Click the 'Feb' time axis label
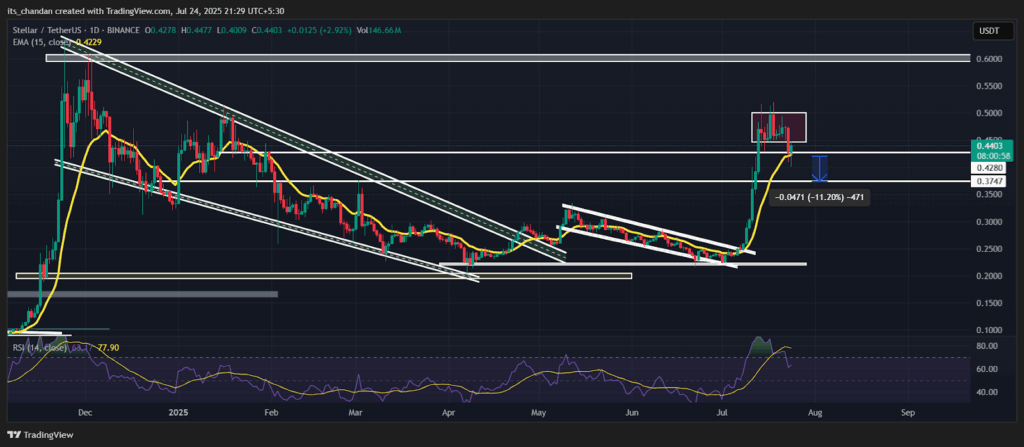1024x447 pixels. coord(271,413)
